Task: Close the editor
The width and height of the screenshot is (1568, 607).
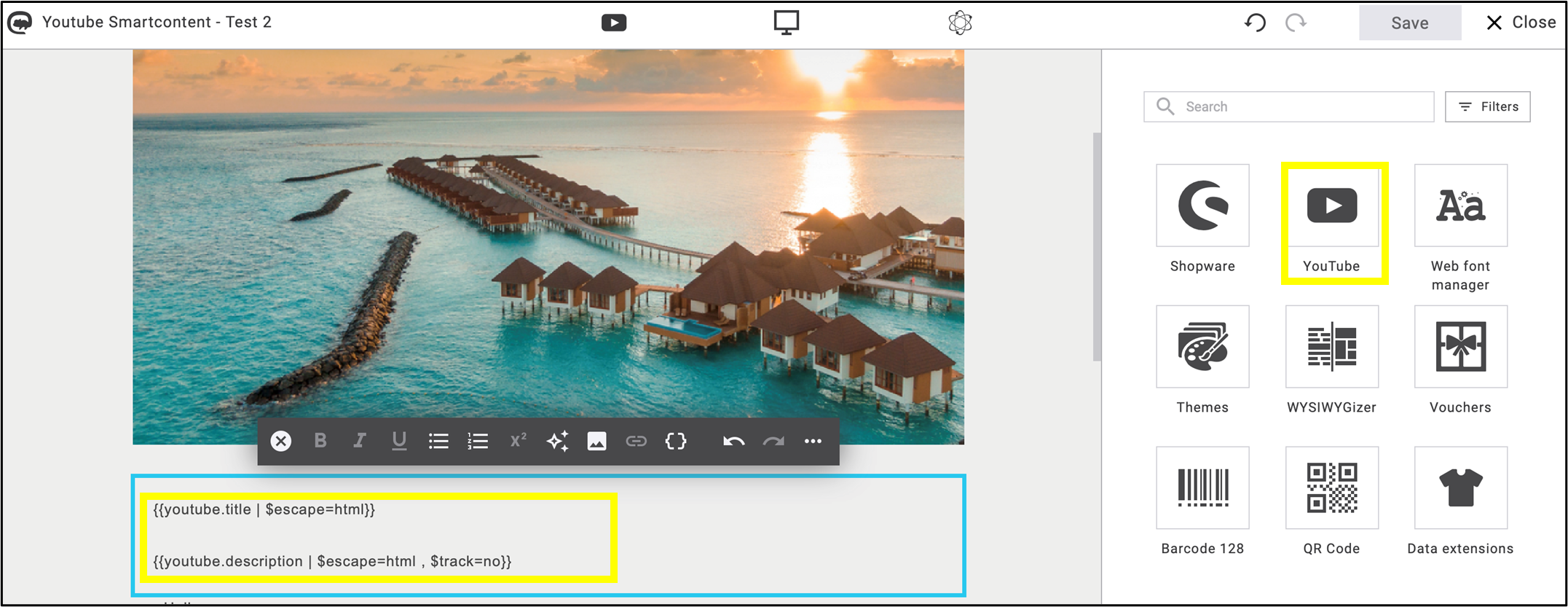Action: tap(1521, 23)
